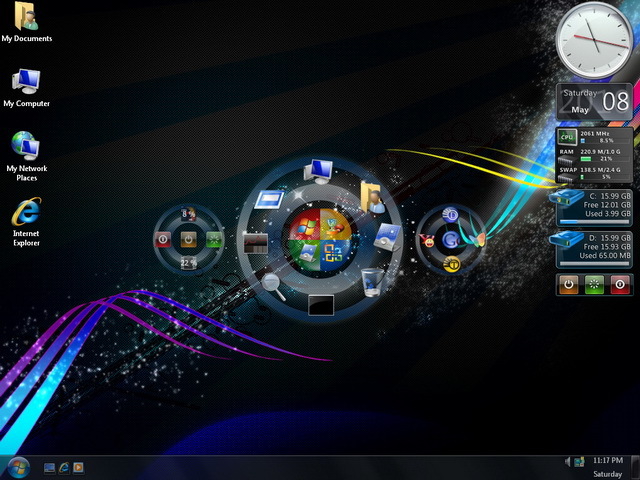
Task: Open the performance graph icon in center dock
Action: tap(256, 244)
